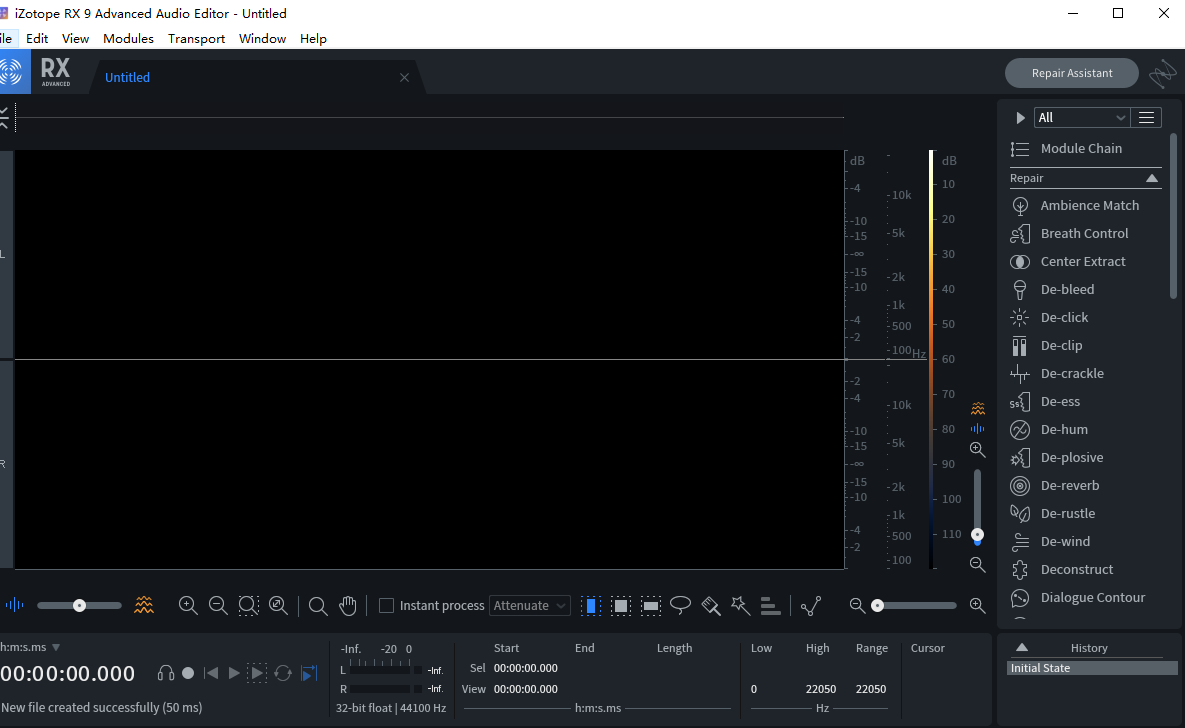Open the De-hum module

pos(1064,429)
